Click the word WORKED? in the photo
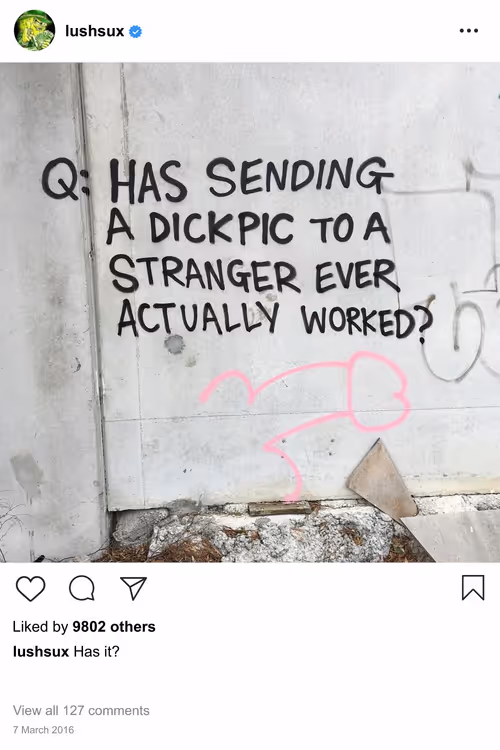The height and width of the screenshot is (750, 500). pyautogui.click(x=366, y=321)
